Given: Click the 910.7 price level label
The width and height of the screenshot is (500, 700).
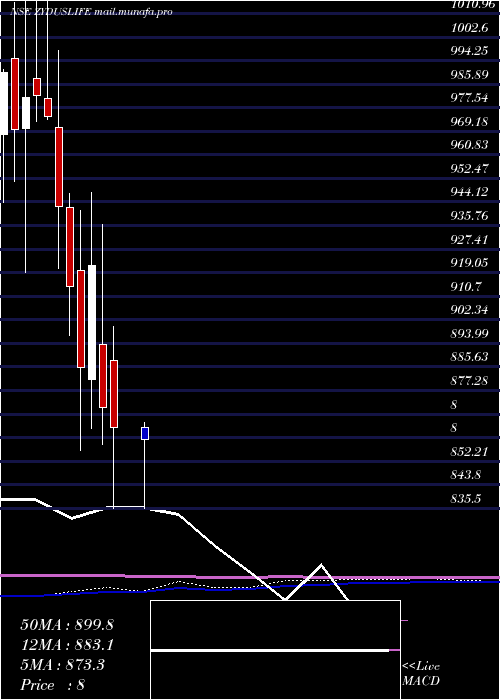Looking at the screenshot, I should coord(466,286).
